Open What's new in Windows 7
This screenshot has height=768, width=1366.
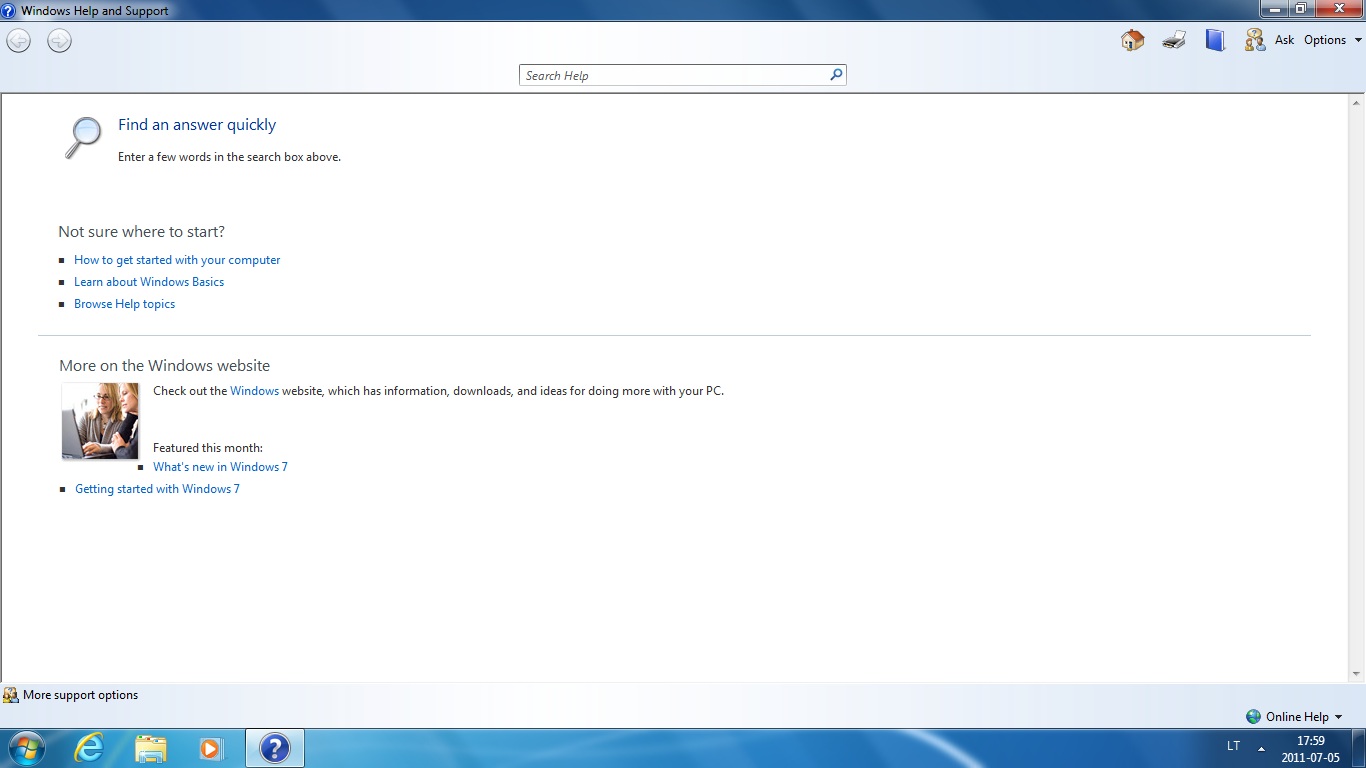tap(220, 467)
